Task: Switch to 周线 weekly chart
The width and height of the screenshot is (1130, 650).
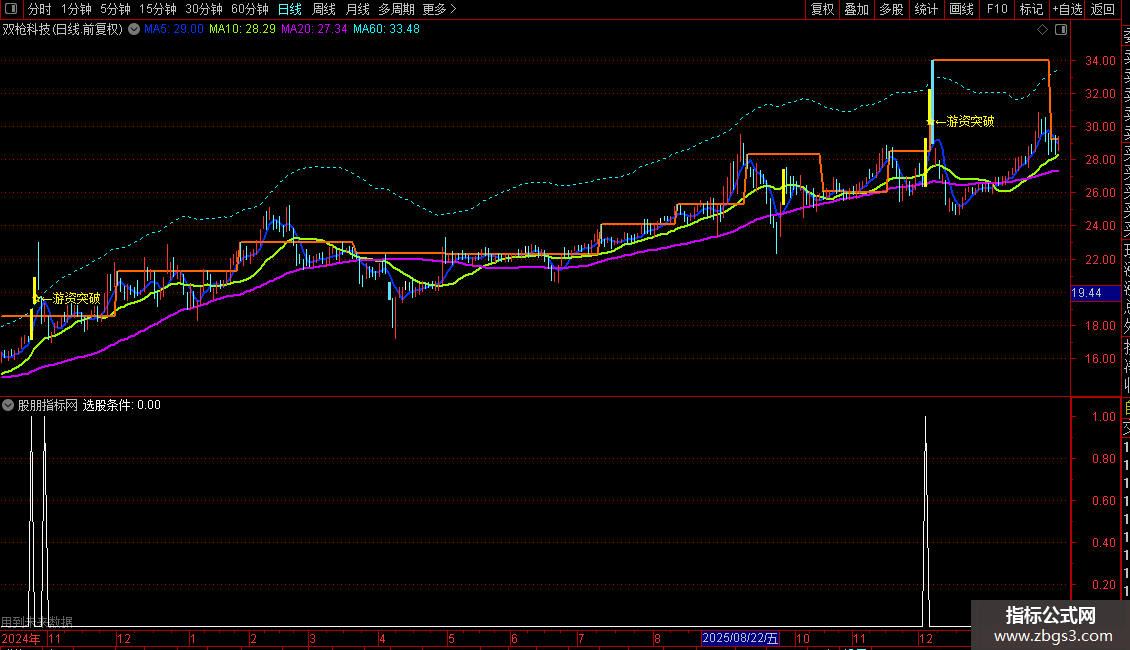Action: (324, 9)
